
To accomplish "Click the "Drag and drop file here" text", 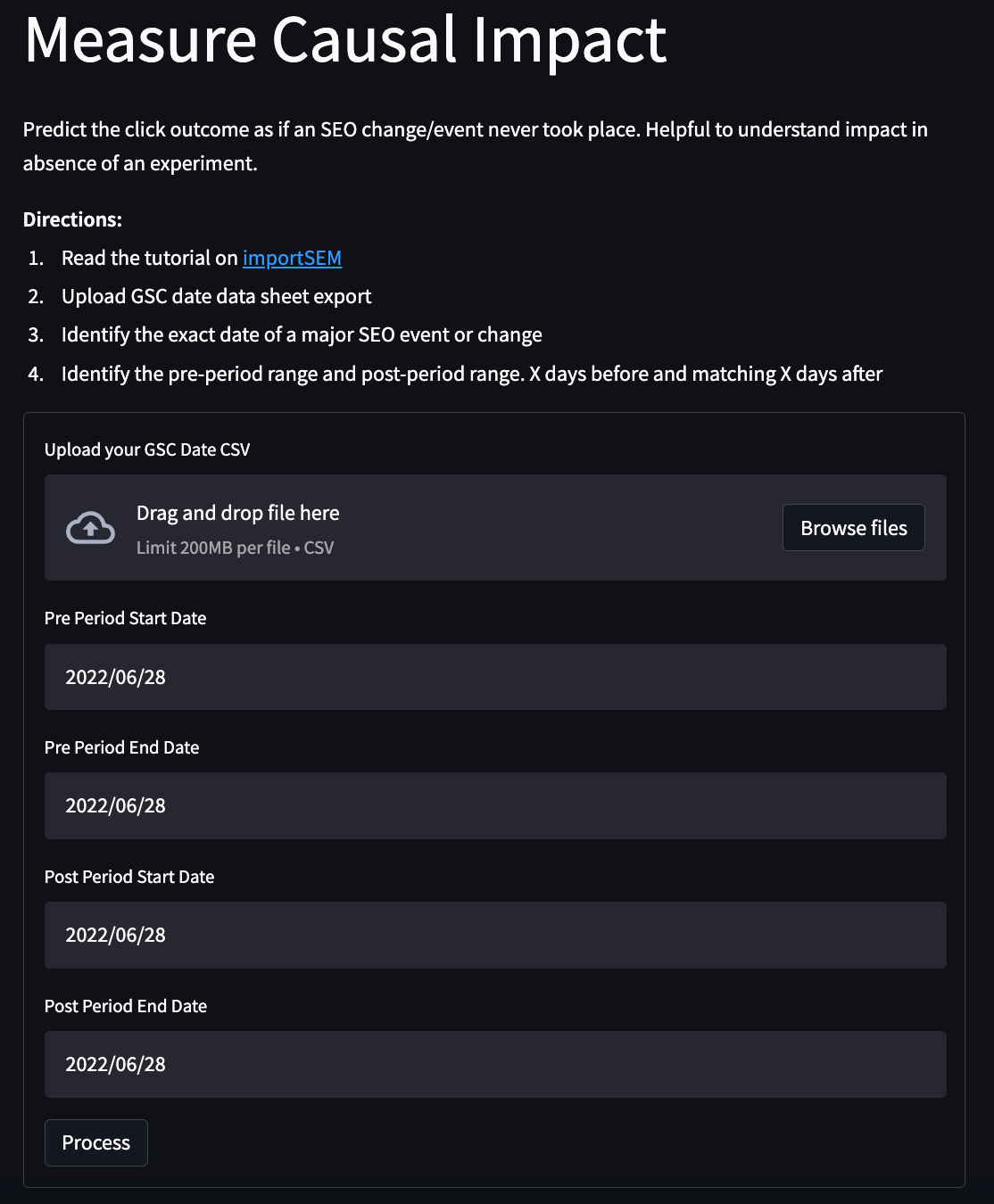I will point(237,513).
